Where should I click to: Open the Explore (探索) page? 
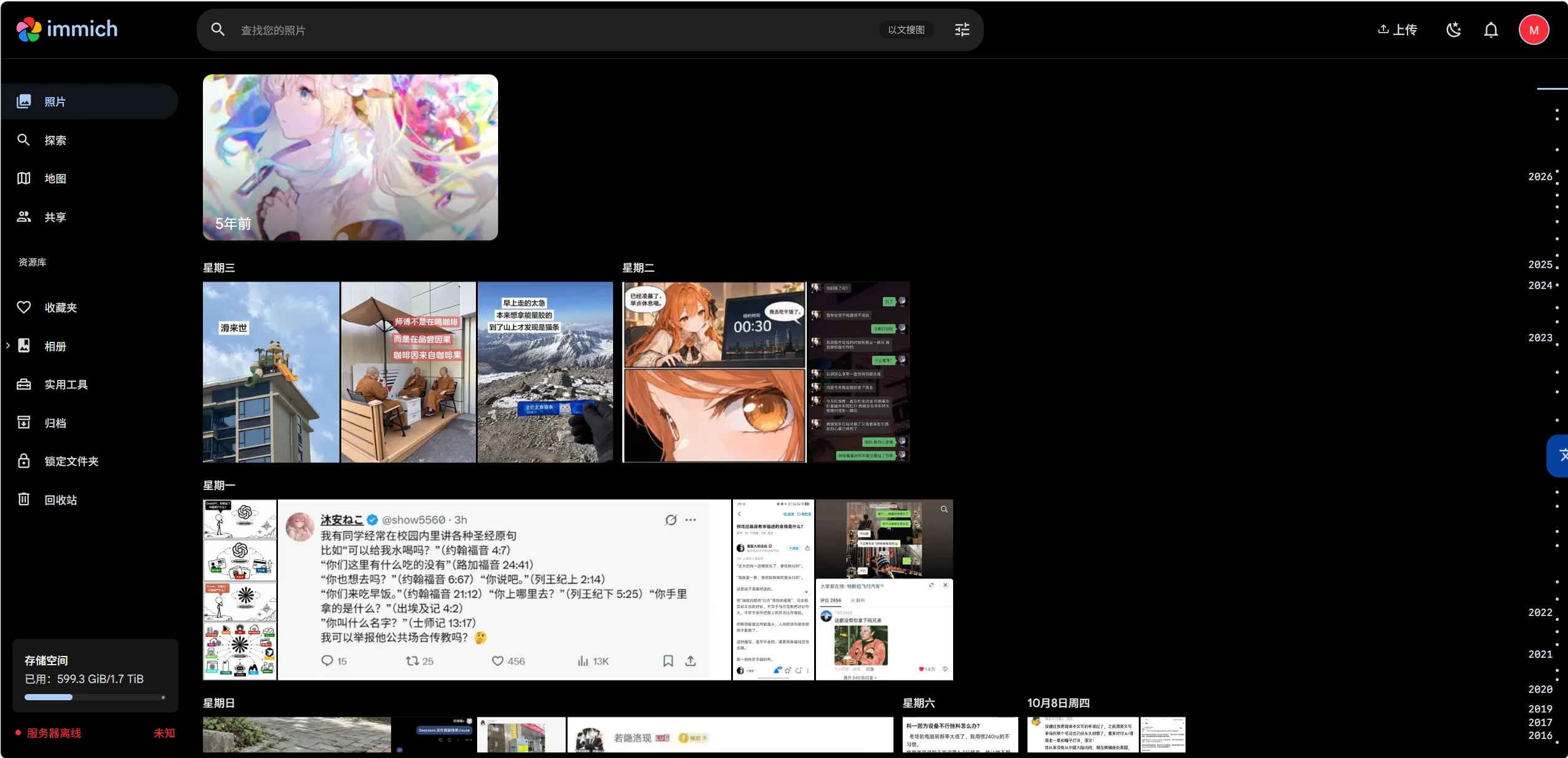(x=89, y=140)
